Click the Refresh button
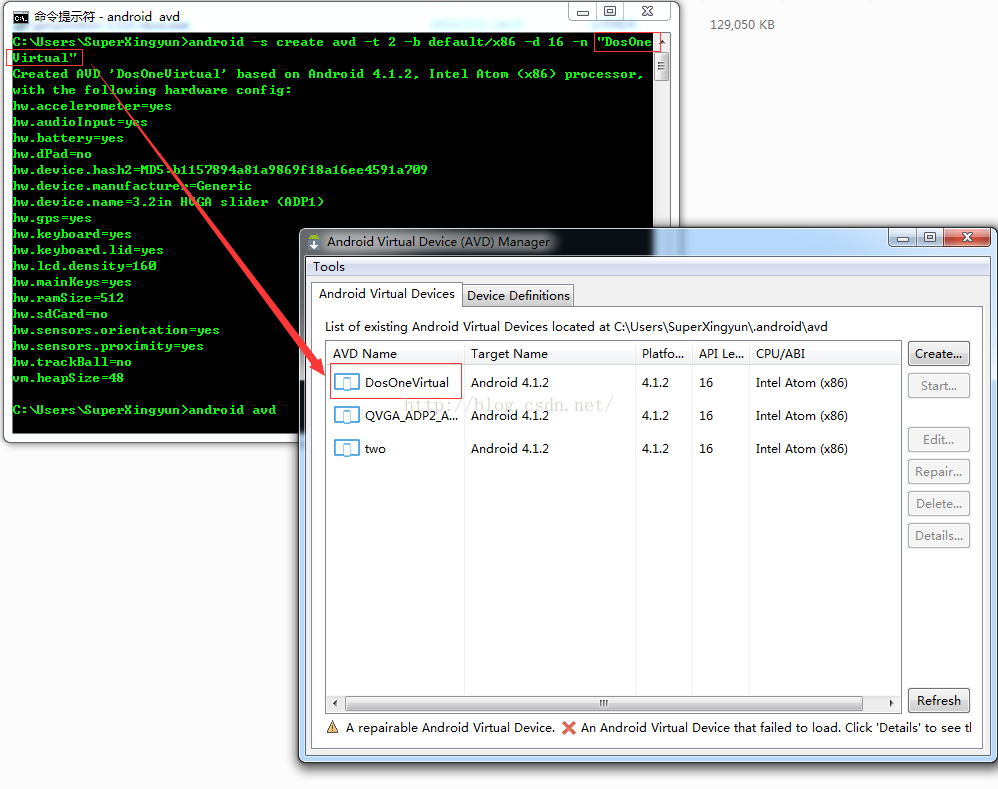The height and width of the screenshot is (789, 998). coord(938,701)
